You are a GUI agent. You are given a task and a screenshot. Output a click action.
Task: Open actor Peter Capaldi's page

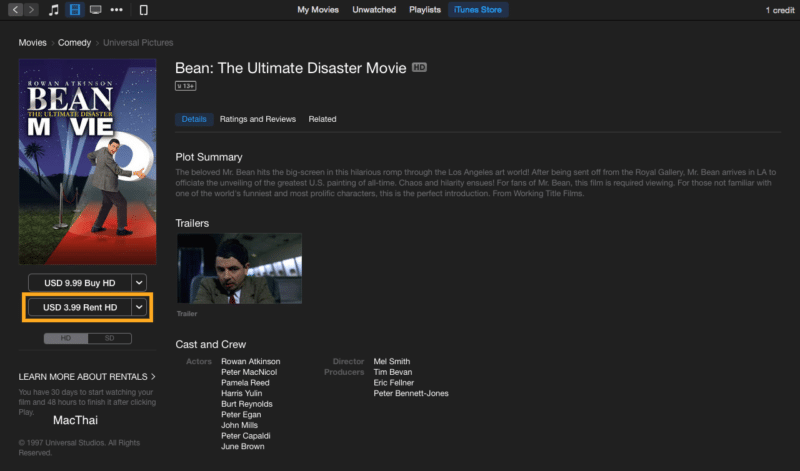pos(246,436)
